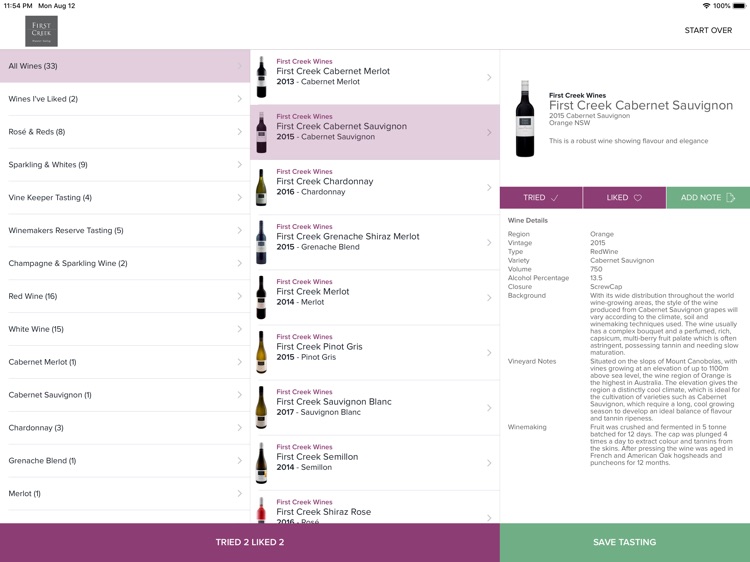The image size is (750, 562).
Task: Expand chevron for White Wine (15)
Action: 240,329
